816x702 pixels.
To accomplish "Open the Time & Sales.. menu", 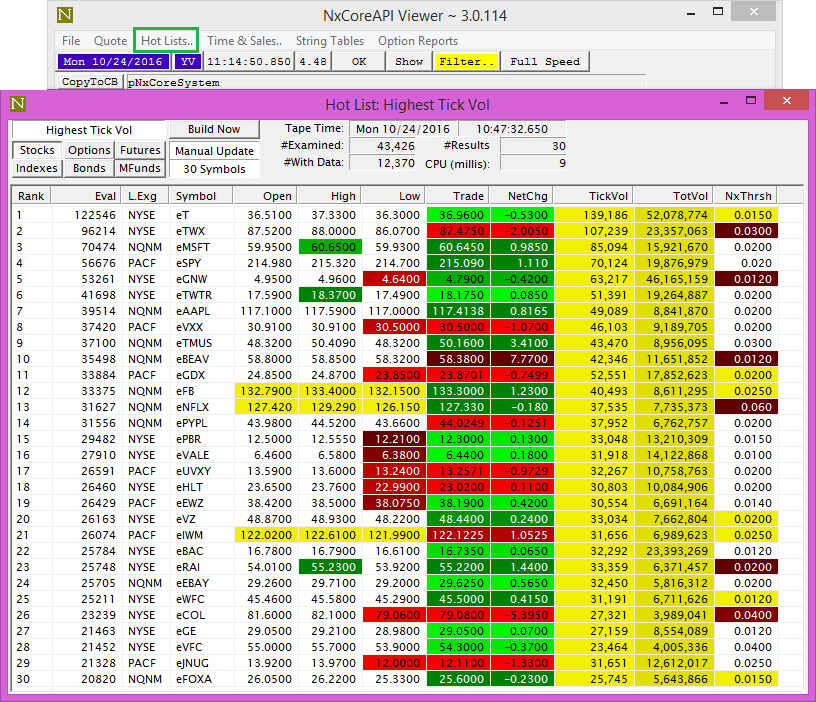I will 245,41.
